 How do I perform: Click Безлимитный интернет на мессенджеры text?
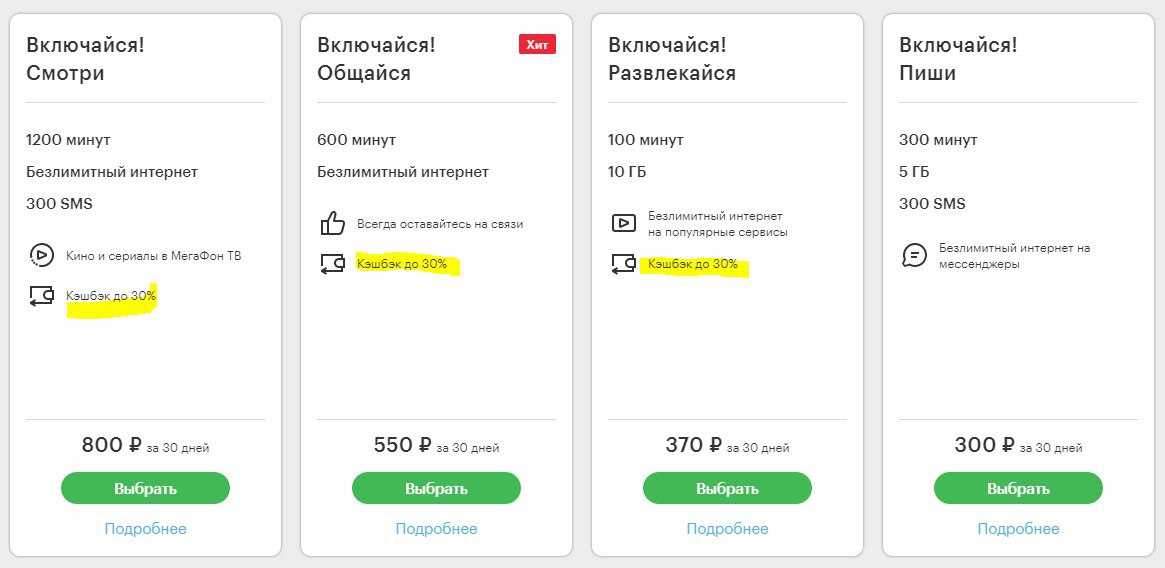click(1014, 256)
